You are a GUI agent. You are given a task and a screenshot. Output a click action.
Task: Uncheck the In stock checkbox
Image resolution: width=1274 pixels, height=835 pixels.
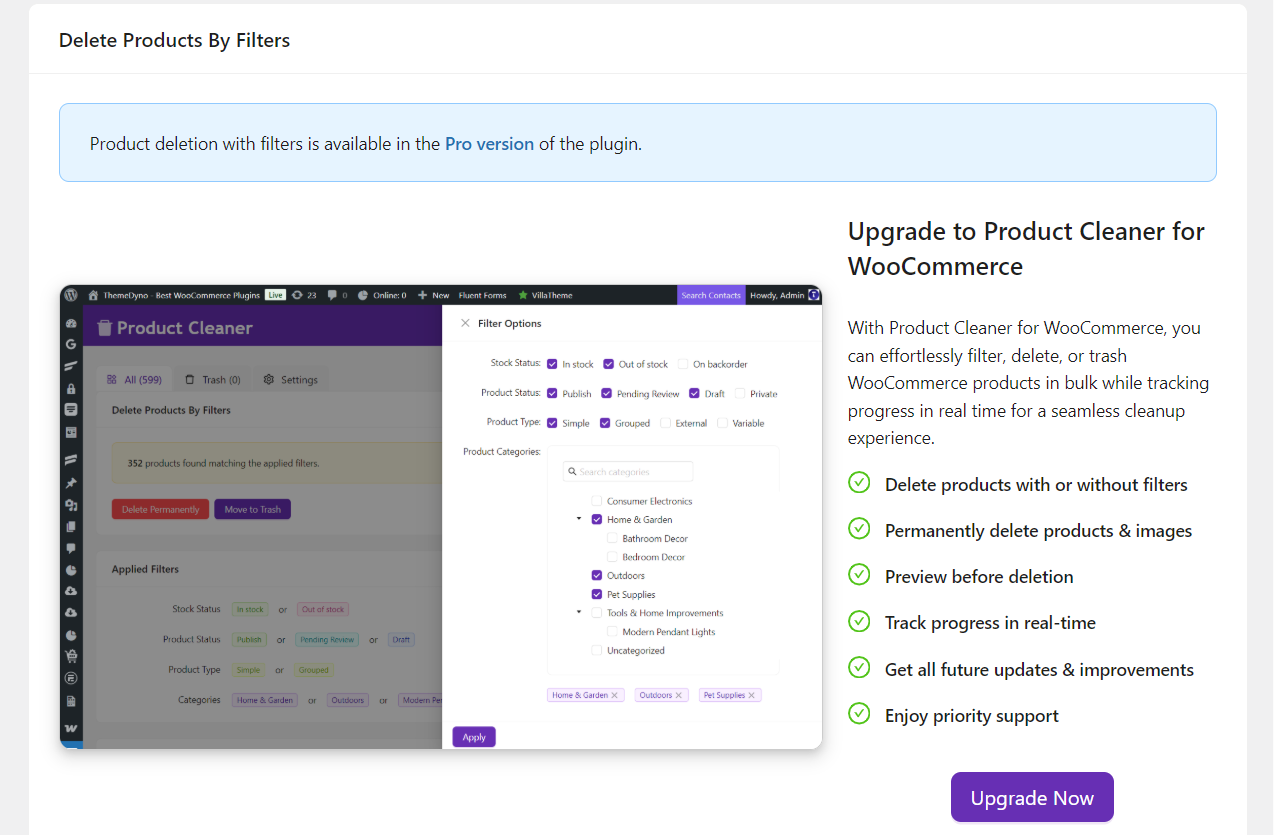(552, 364)
